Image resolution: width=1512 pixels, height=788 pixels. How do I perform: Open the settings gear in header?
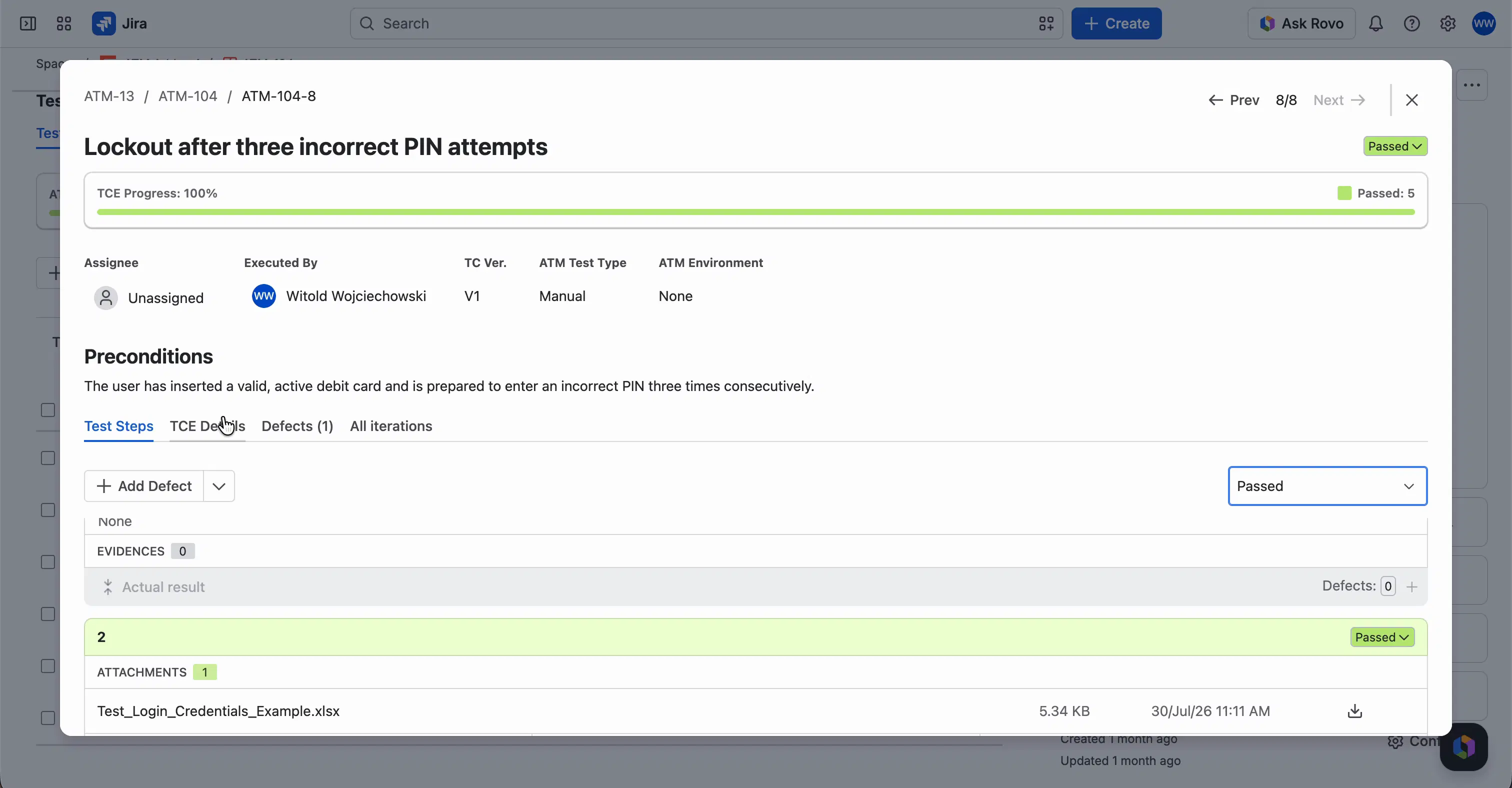coord(1447,23)
